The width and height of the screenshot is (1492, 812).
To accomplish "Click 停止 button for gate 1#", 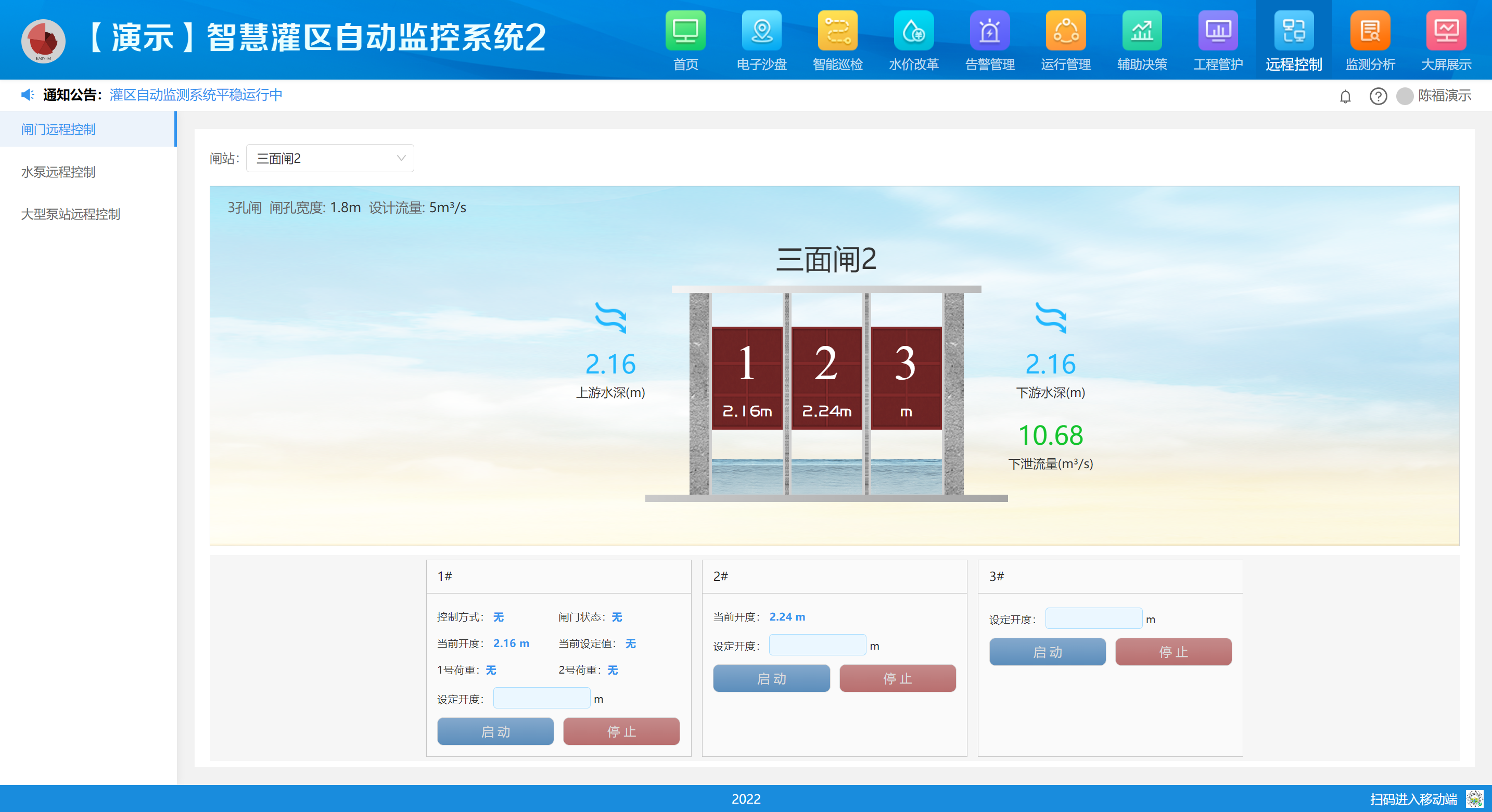I will 621,731.
